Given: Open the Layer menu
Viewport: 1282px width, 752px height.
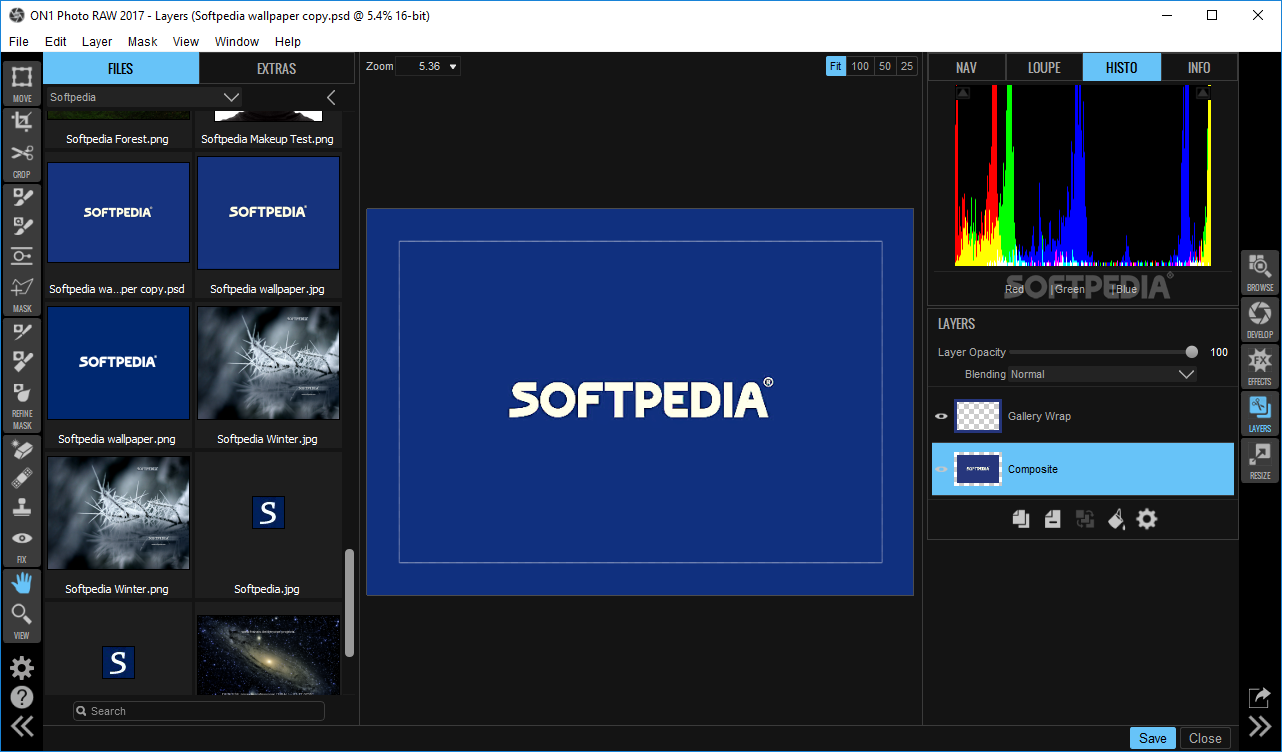Looking at the screenshot, I should pyautogui.click(x=97, y=42).
